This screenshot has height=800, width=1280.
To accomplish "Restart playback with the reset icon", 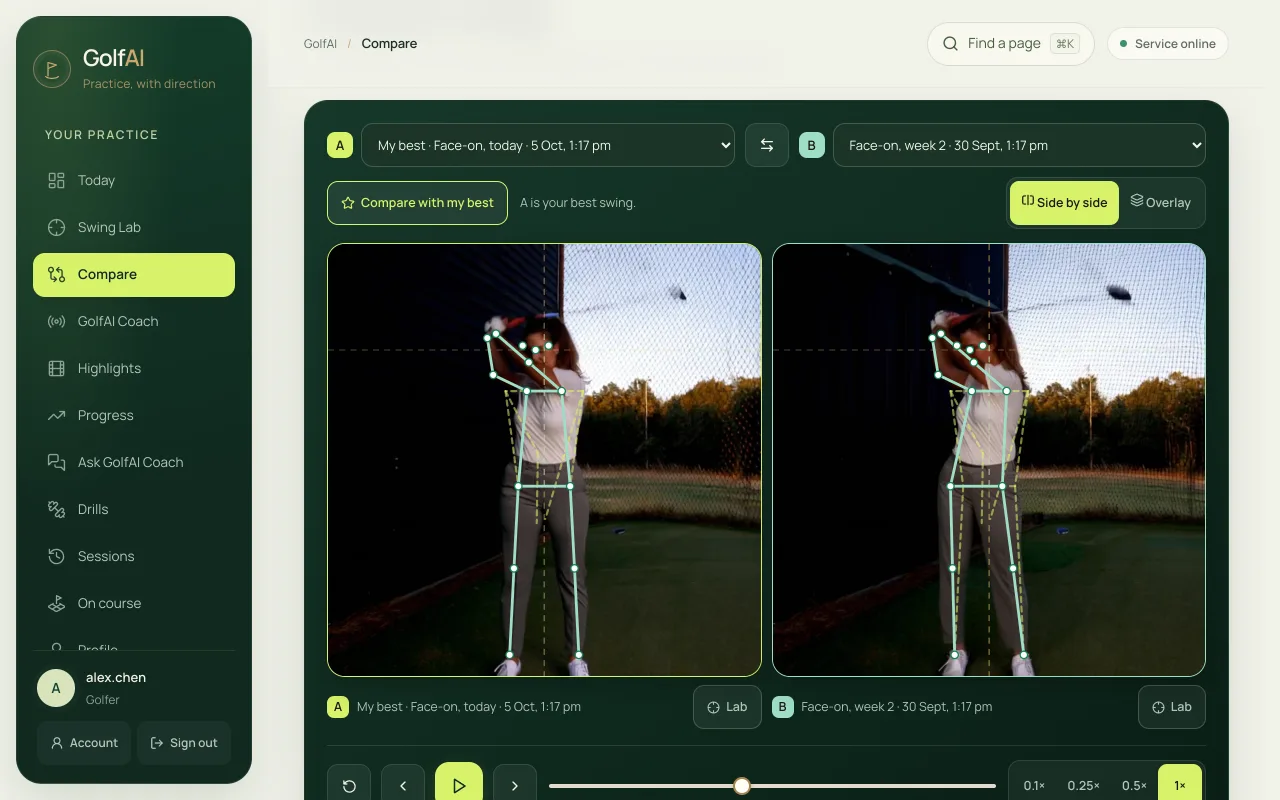I will pos(349,786).
